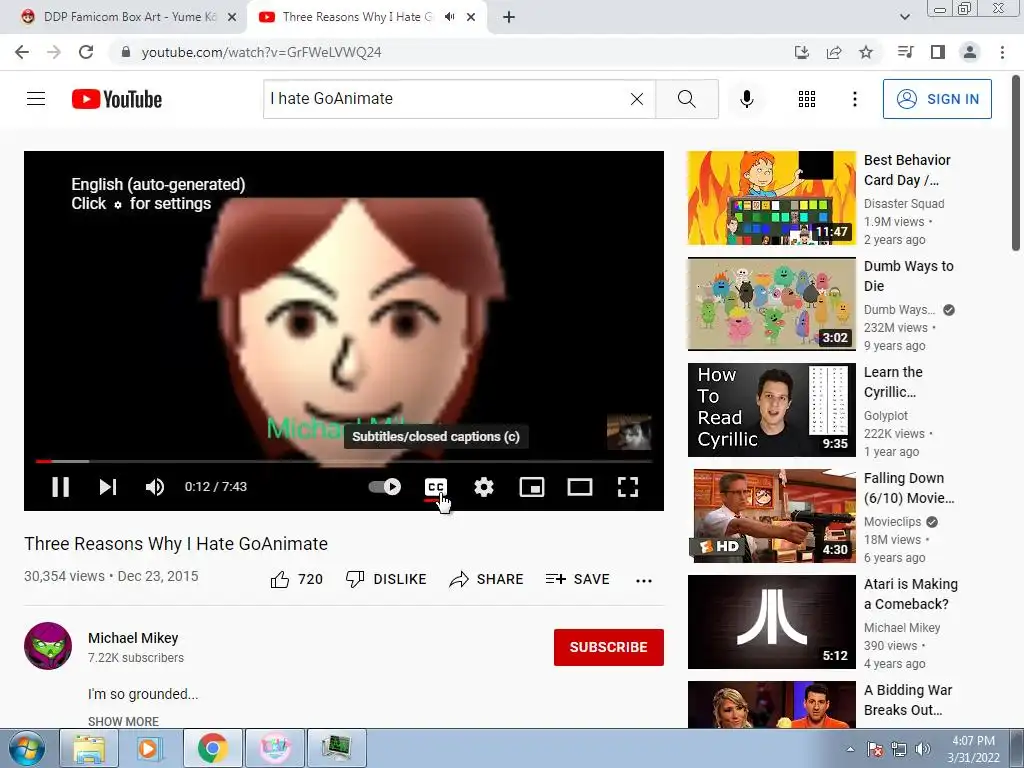Viewport: 1024px width, 768px height.
Task: Switch to theater mode
Action: pos(580,487)
